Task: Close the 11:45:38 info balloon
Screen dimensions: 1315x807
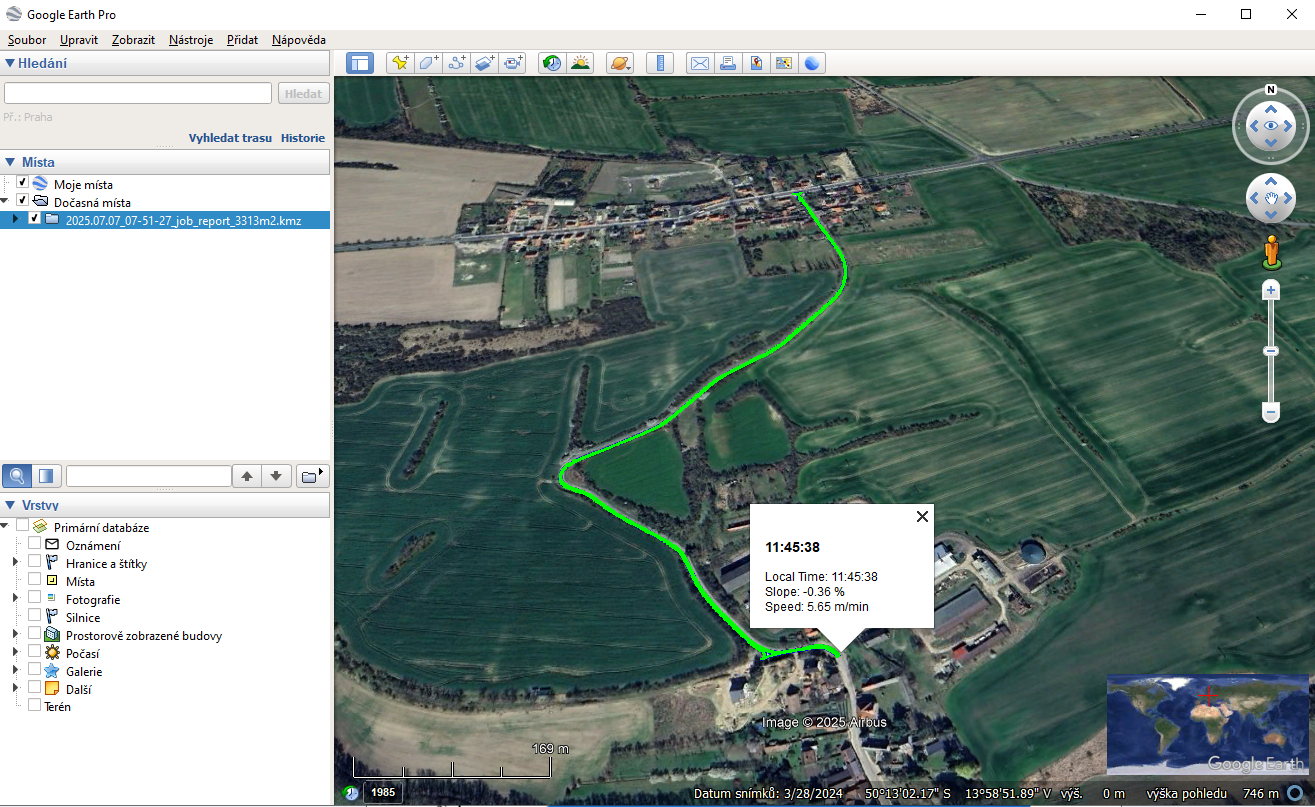Action: click(x=922, y=516)
